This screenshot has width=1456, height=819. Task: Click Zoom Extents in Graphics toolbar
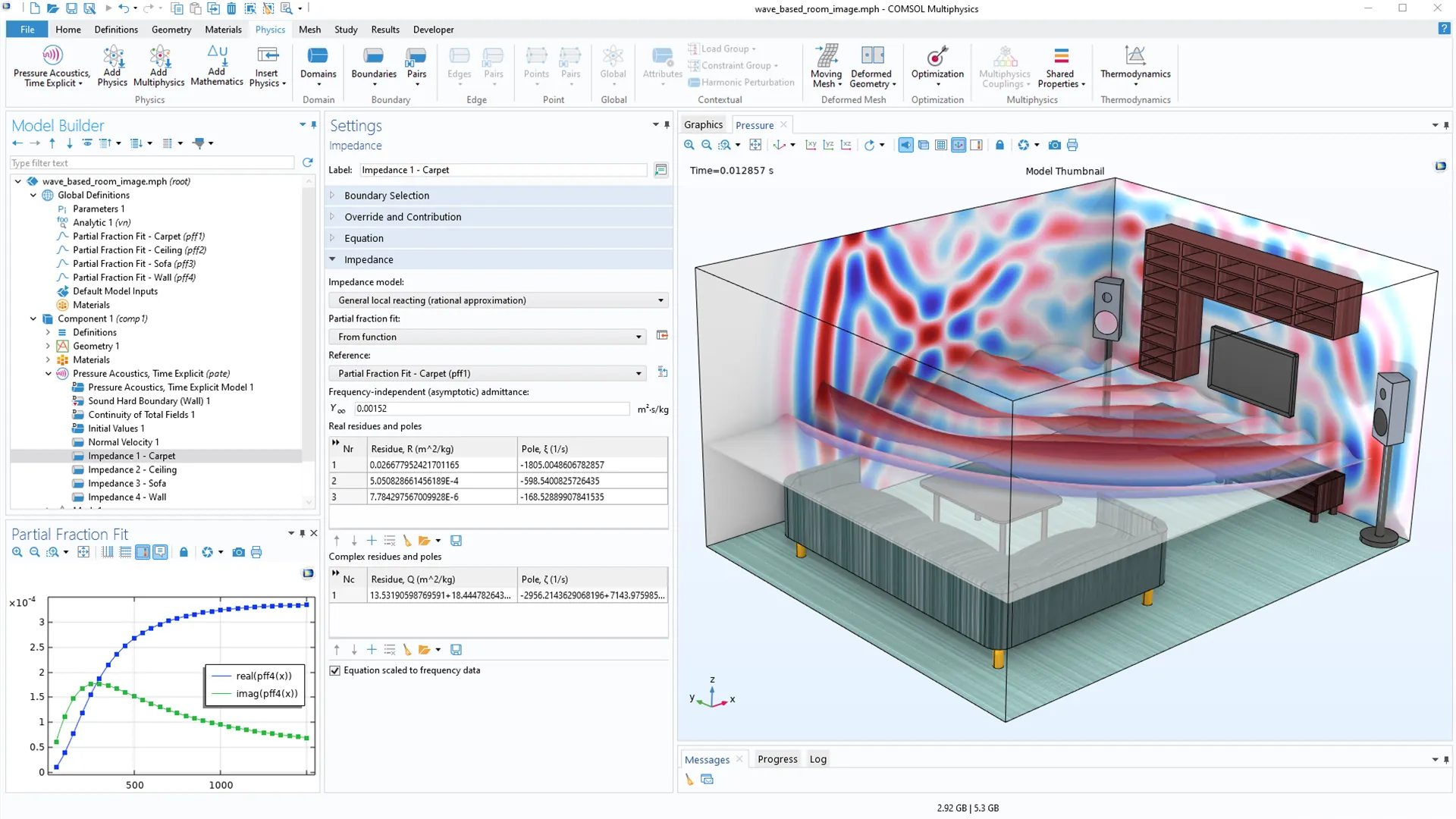click(x=755, y=145)
